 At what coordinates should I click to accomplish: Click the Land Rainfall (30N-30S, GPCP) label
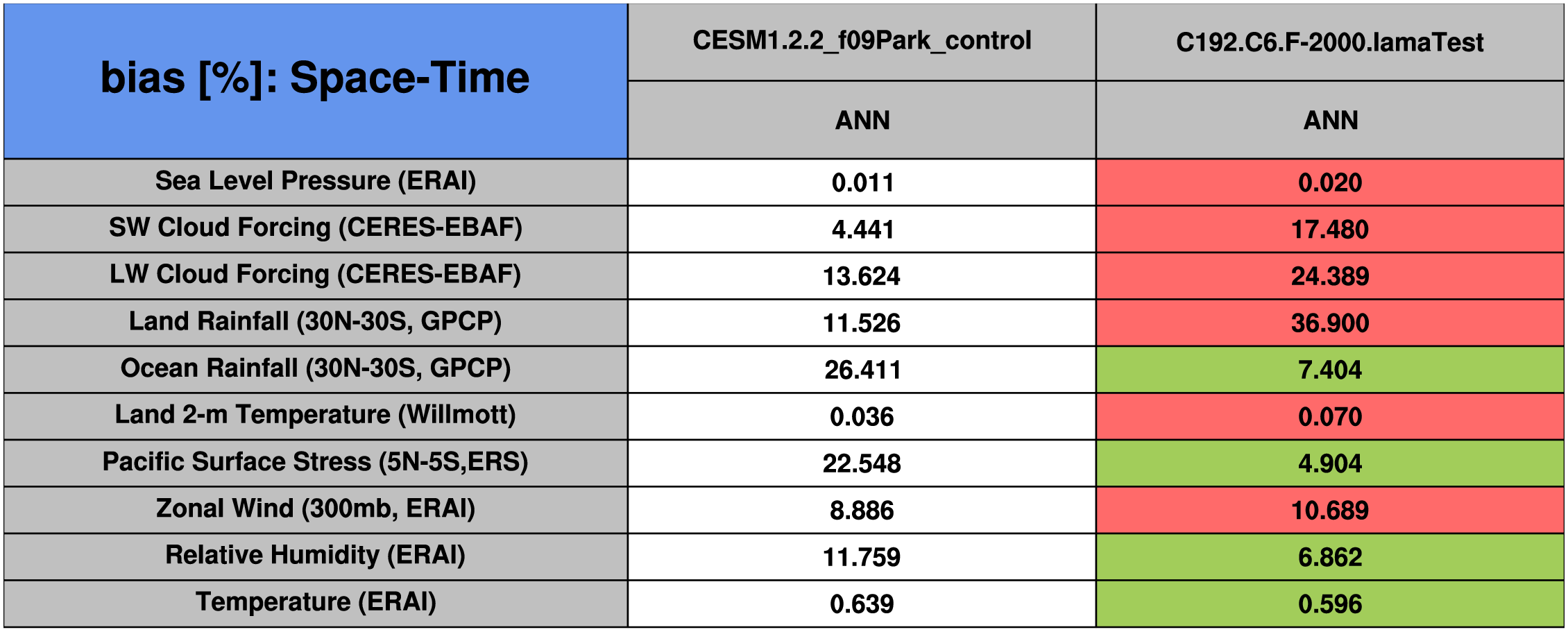click(x=316, y=322)
